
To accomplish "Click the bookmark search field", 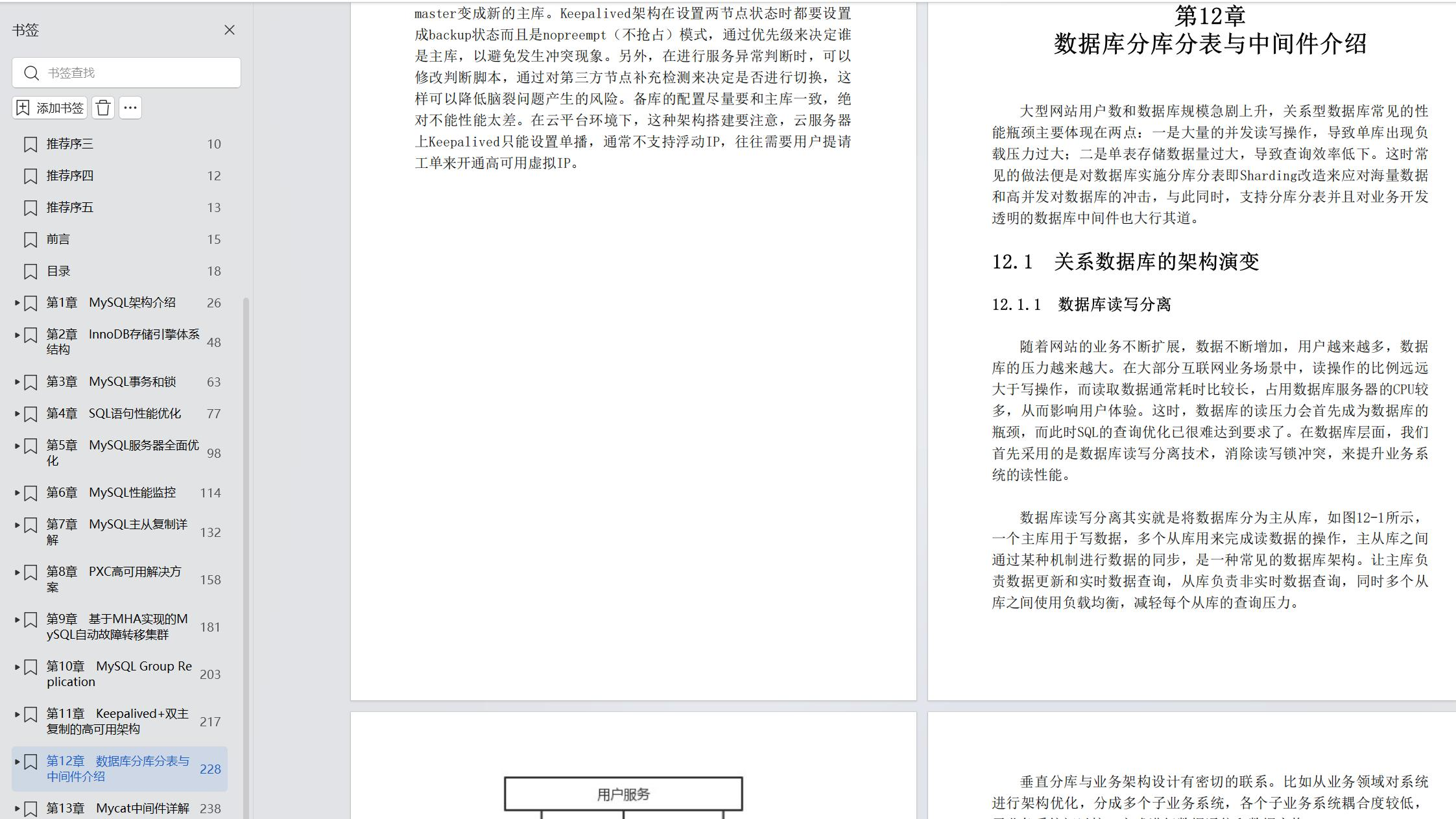I will [136, 73].
